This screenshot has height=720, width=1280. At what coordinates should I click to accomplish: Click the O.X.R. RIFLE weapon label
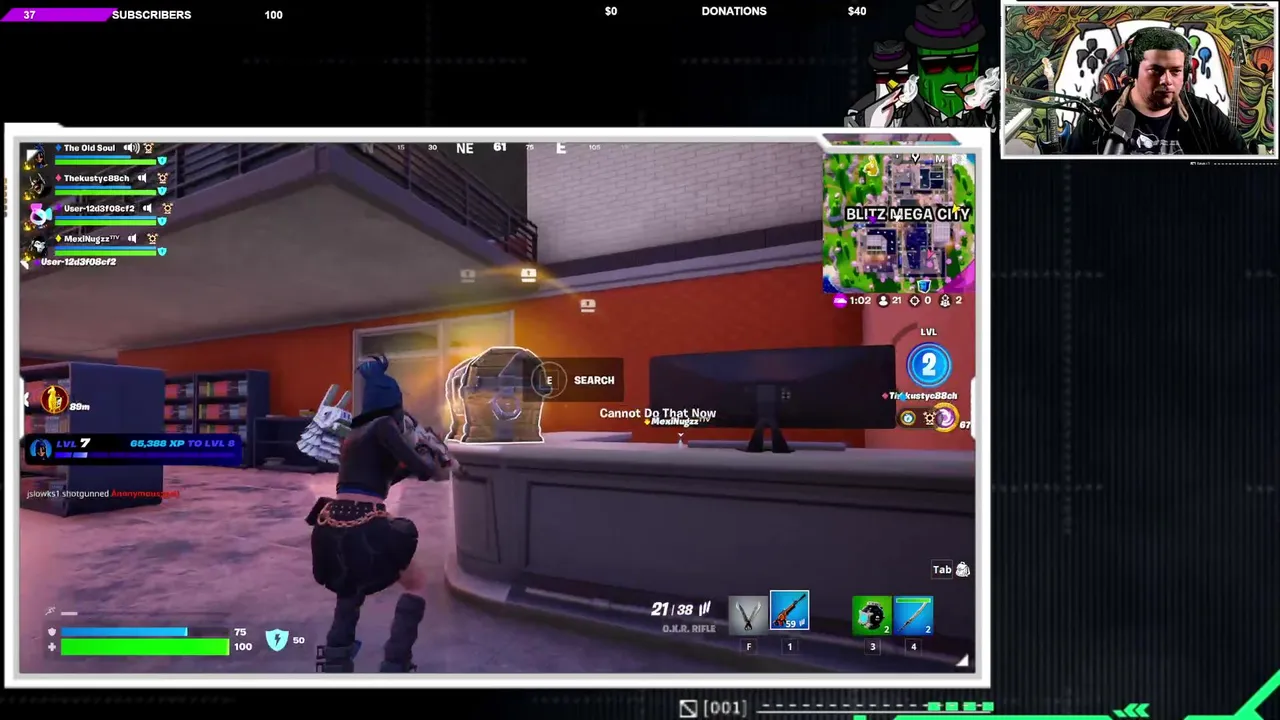pos(689,629)
